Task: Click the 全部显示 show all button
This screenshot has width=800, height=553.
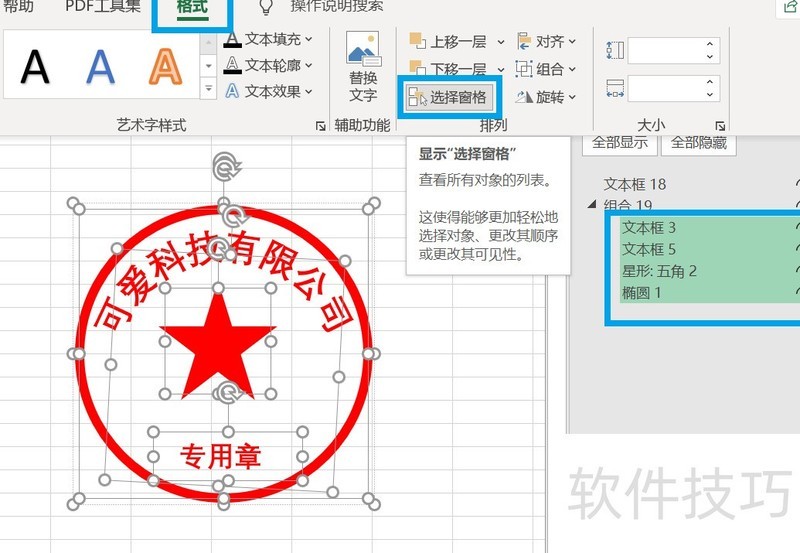Action: coord(619,143)
